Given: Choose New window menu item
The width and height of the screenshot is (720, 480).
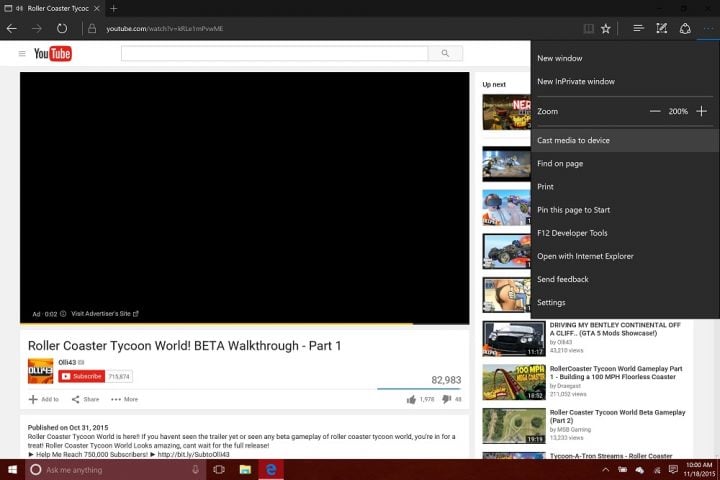Looking at the screenshot, I should click(x=625, y=58).
